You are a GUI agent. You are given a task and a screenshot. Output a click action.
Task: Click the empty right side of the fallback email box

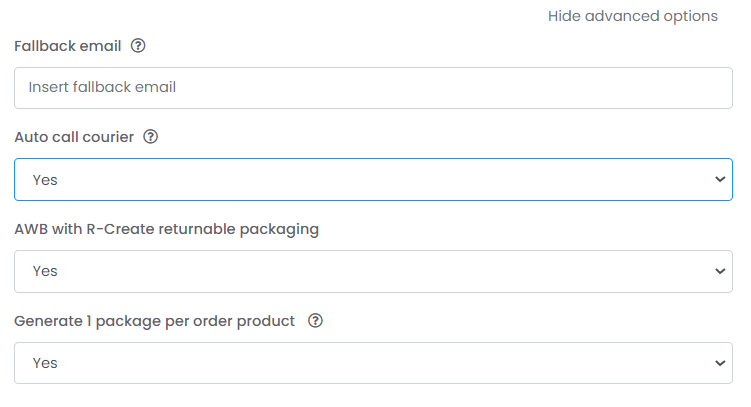pyautogui.click(x=527, y=88)
